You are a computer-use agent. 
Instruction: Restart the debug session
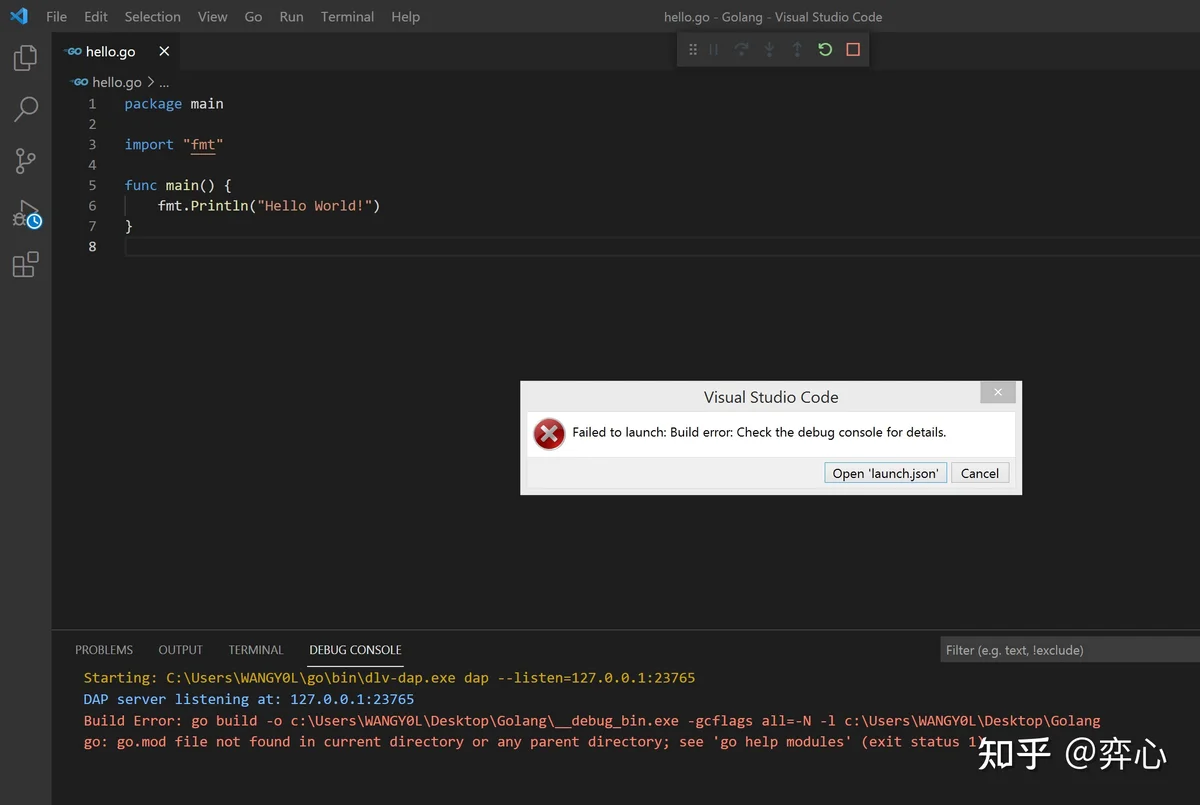(825, 49)
